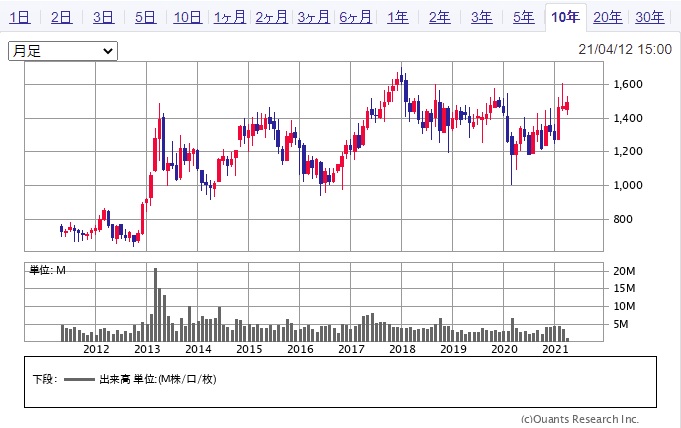Click the 単位: M volume unit label
Image resolution: width=681 pixels, height=428 pixels.
coord(47,270)
